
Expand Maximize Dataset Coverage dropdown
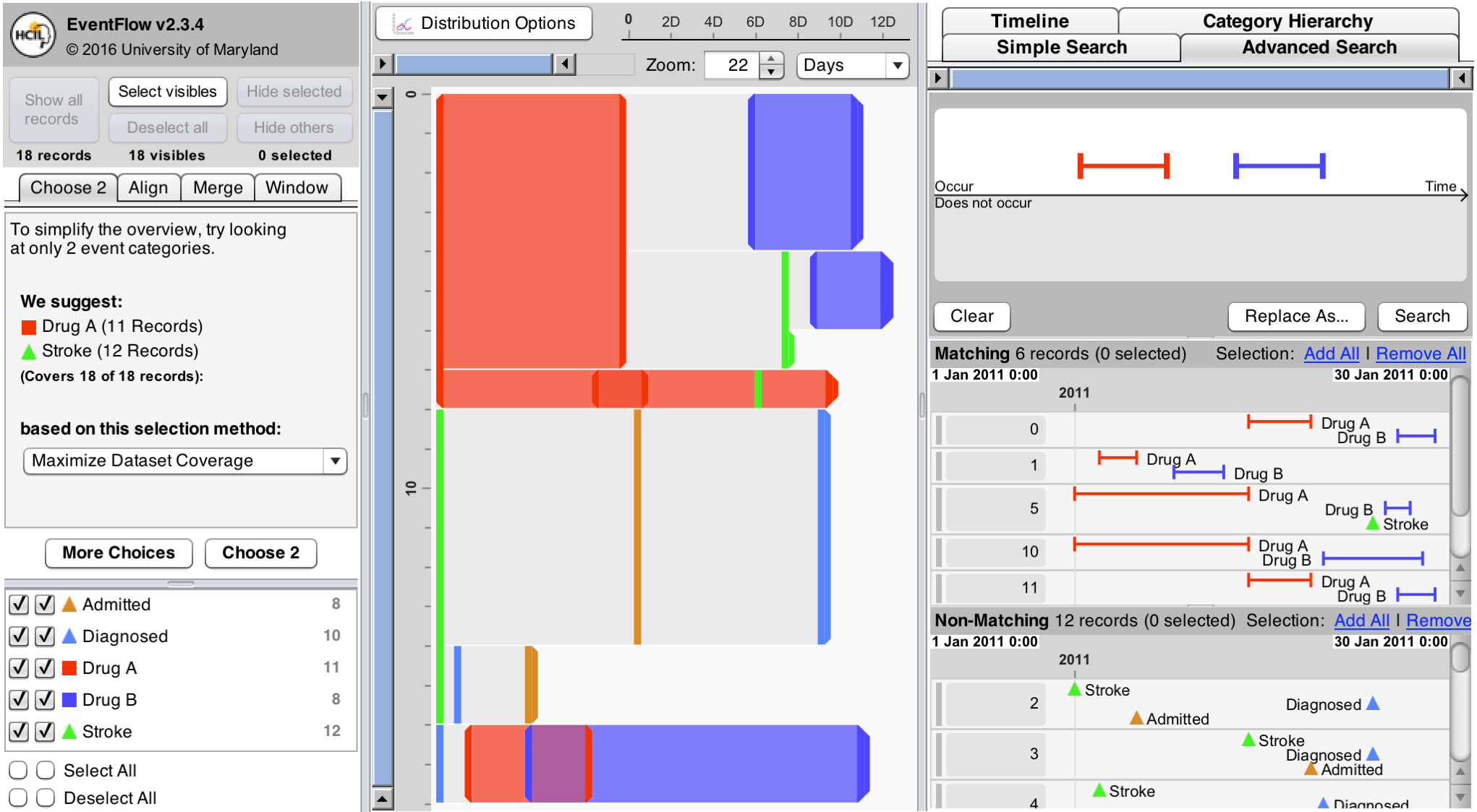click(185, 461)
